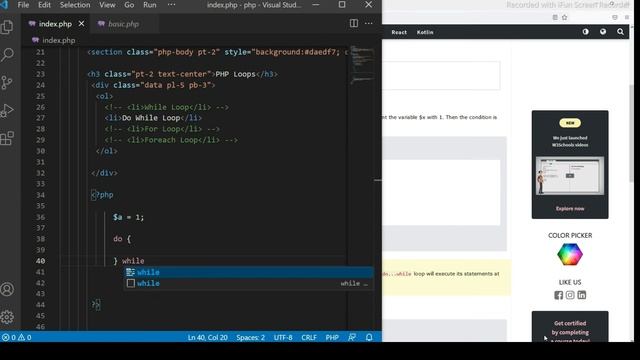Open the Explorer view in activity bar
Screen dimensions: 640x360
pyautogui.click(x=7, y=27)
